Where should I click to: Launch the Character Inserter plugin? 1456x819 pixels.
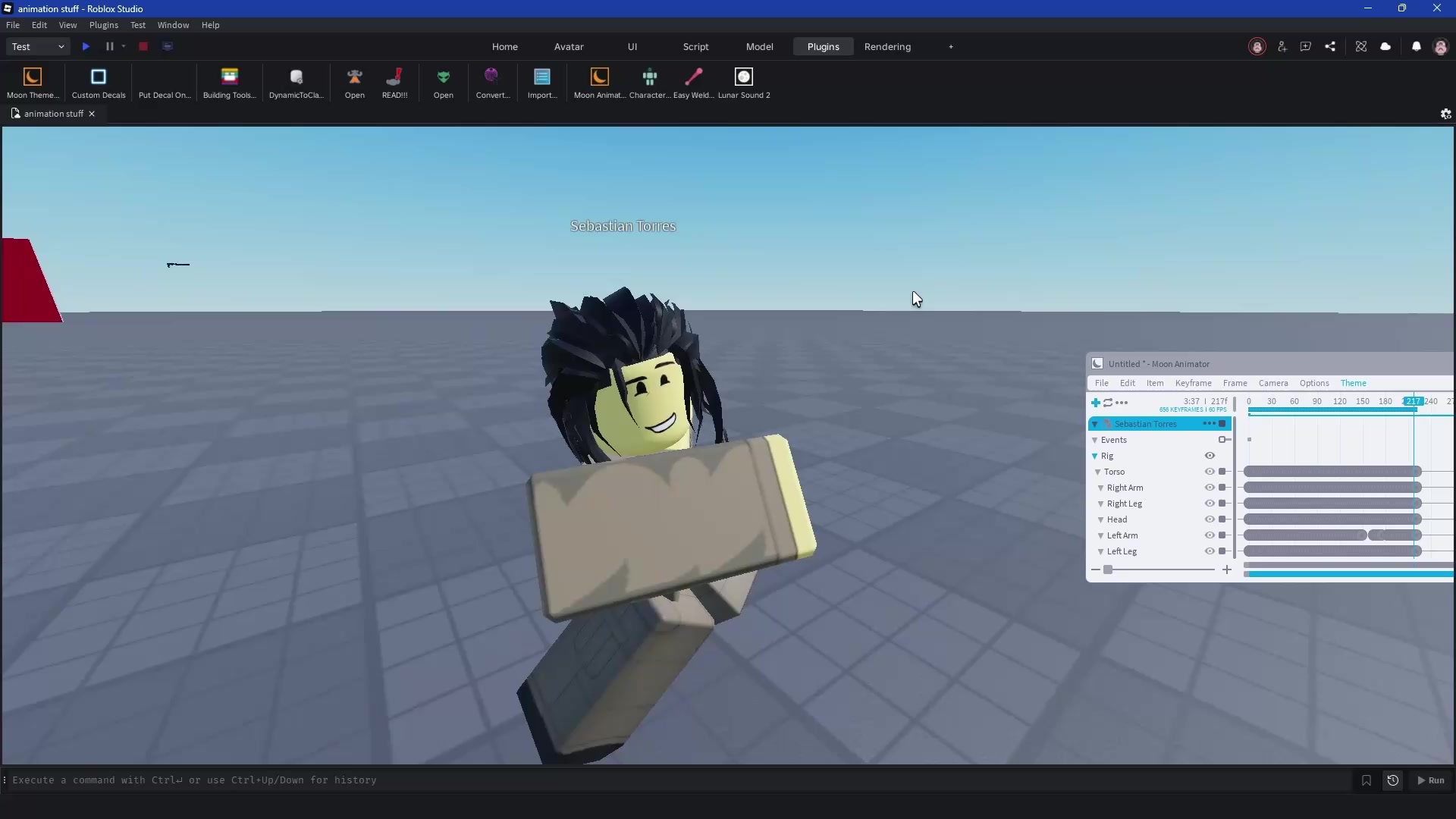pos(649,83)
